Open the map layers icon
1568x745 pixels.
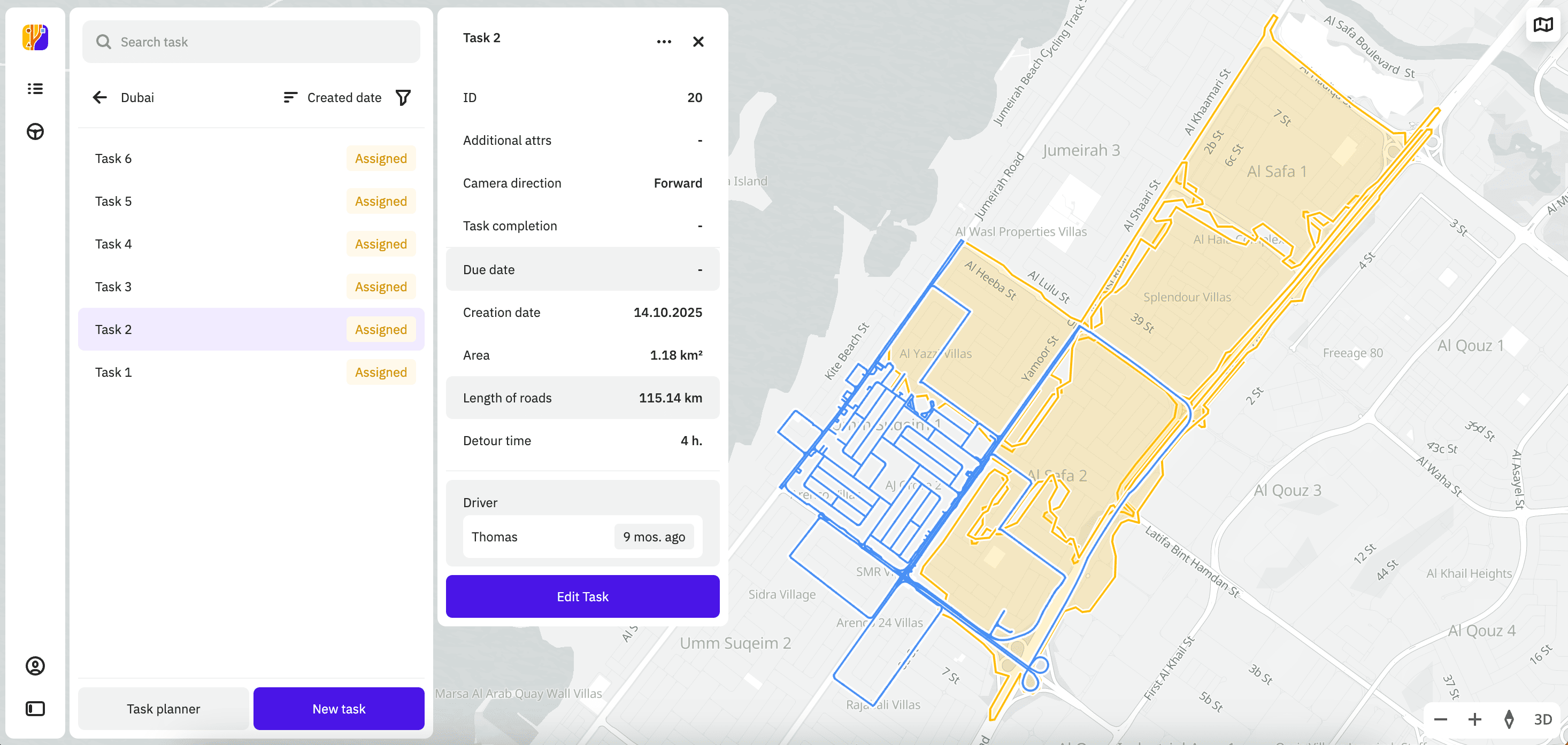pyautogui.click(x=1542, y=25)
